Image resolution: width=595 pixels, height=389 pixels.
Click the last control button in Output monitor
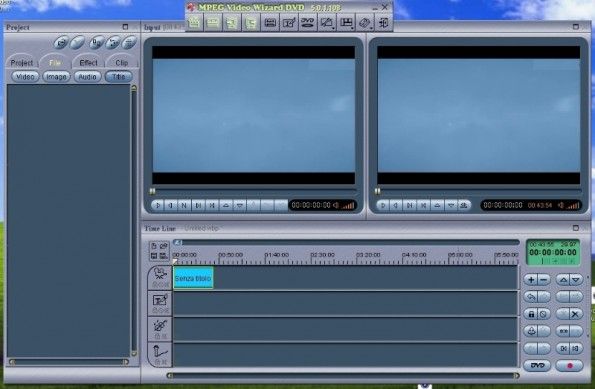click(x=464, y=205)
